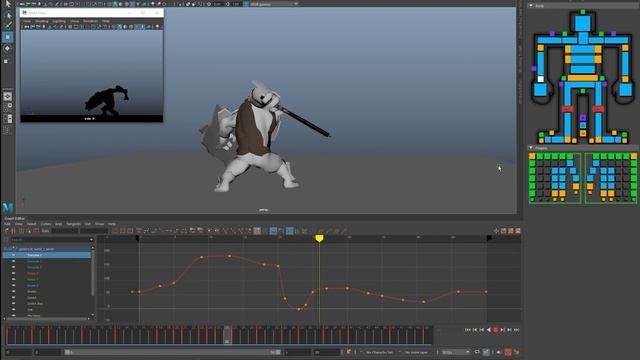This screenshot has height=360, width=640.
Task: Choose the Lattice Deform Keys tool
Action: click(22, 231)
